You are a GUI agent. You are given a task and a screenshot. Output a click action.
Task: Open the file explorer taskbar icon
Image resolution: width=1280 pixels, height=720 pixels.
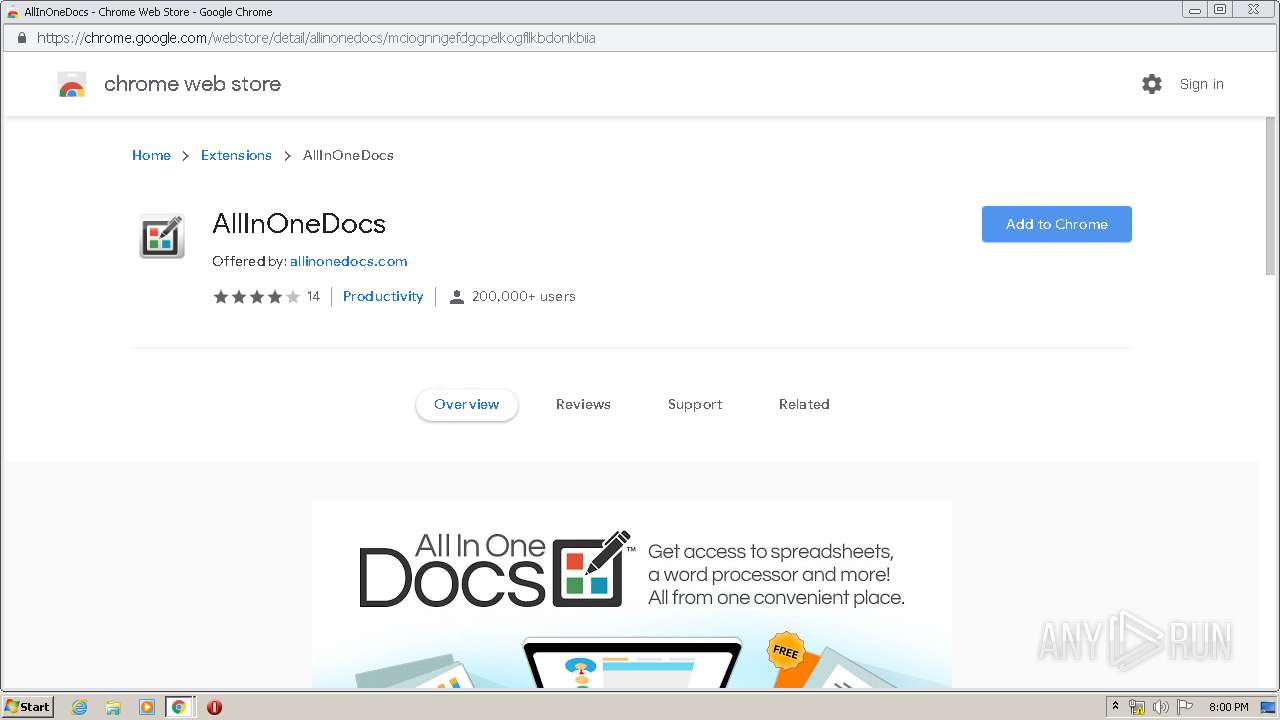[x=113, y=707]
